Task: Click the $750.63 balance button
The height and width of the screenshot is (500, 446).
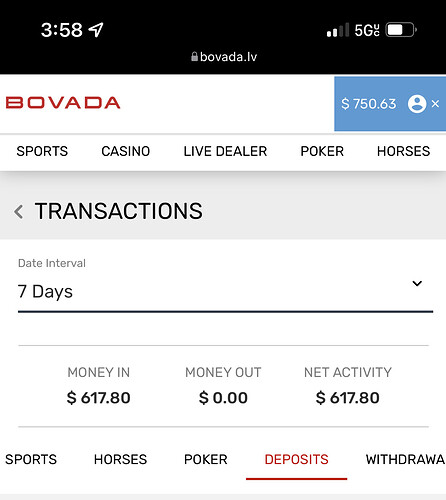Action: [369, 104]
